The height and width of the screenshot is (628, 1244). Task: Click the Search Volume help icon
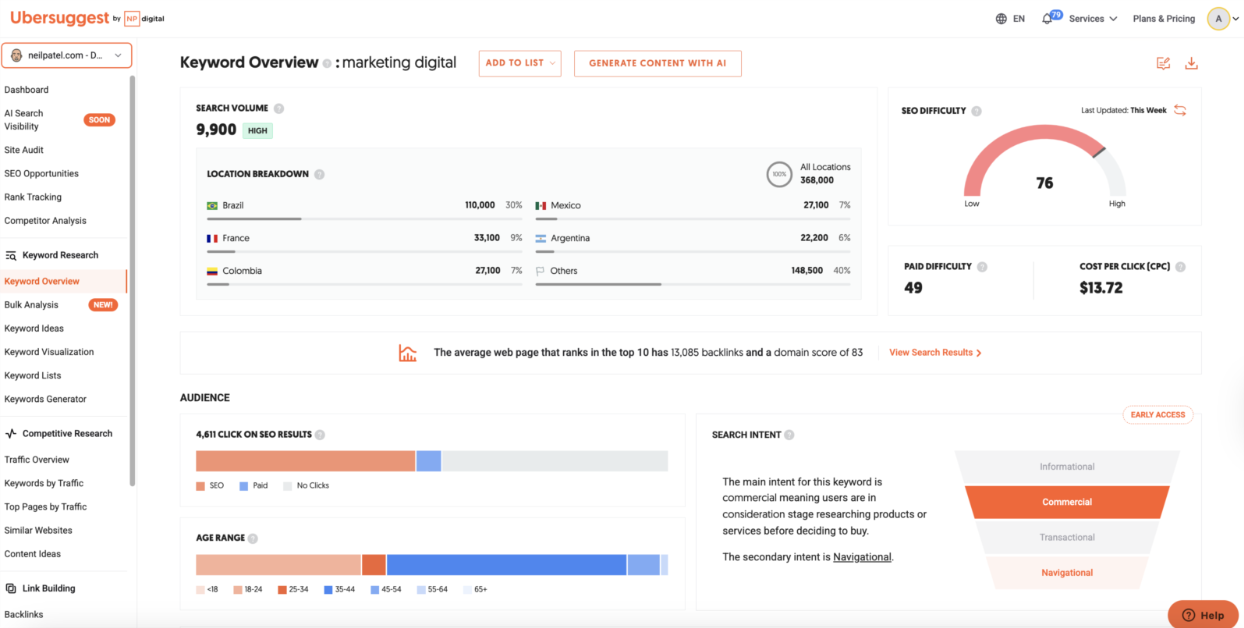coord(279,108)
